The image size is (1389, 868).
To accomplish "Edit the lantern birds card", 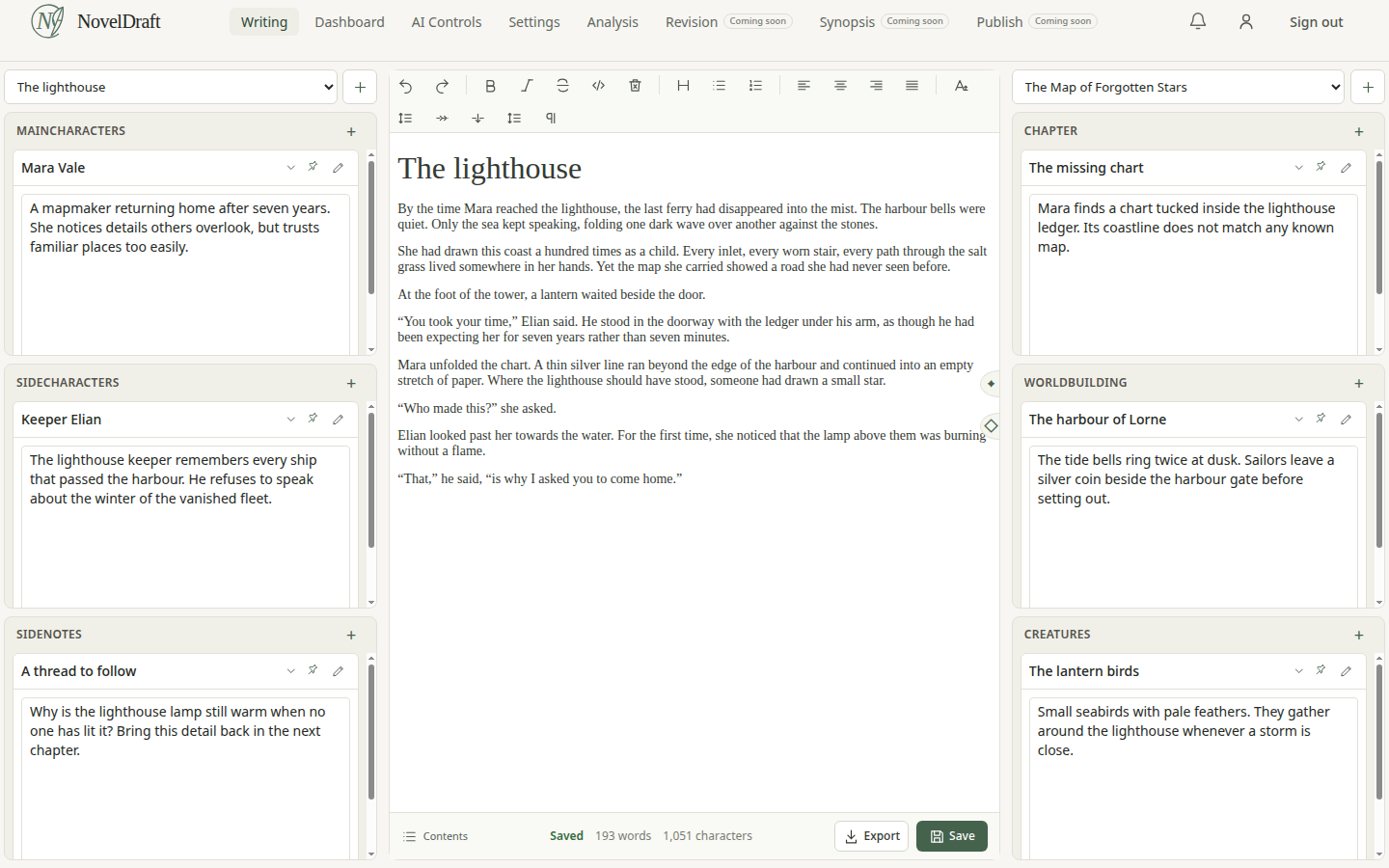I will tap(1347, 671).
